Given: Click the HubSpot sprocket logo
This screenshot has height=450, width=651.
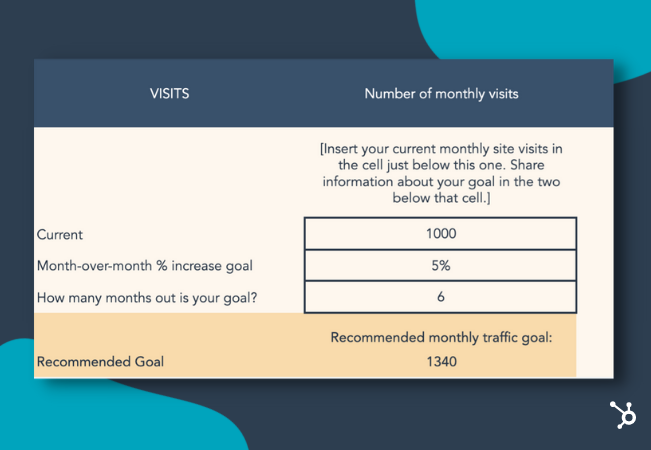Looking at the screenshot, I should click(x=623, y=414).
